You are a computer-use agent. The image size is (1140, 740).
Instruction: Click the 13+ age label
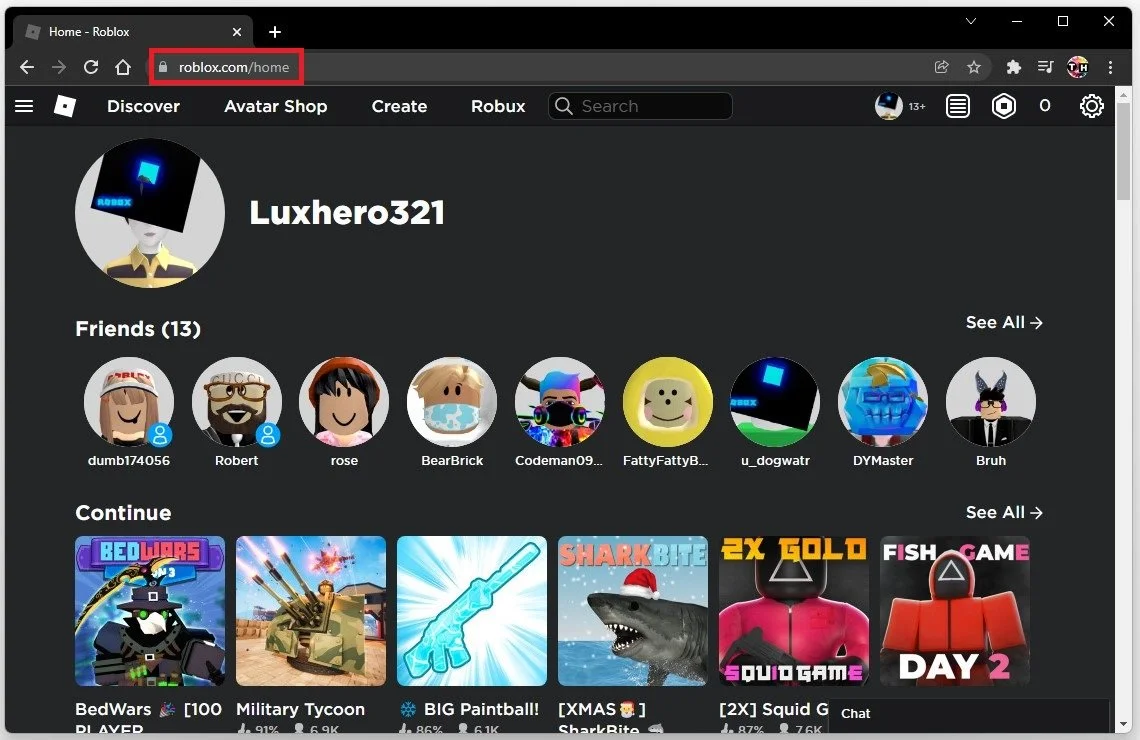click(x=917, y=107)
